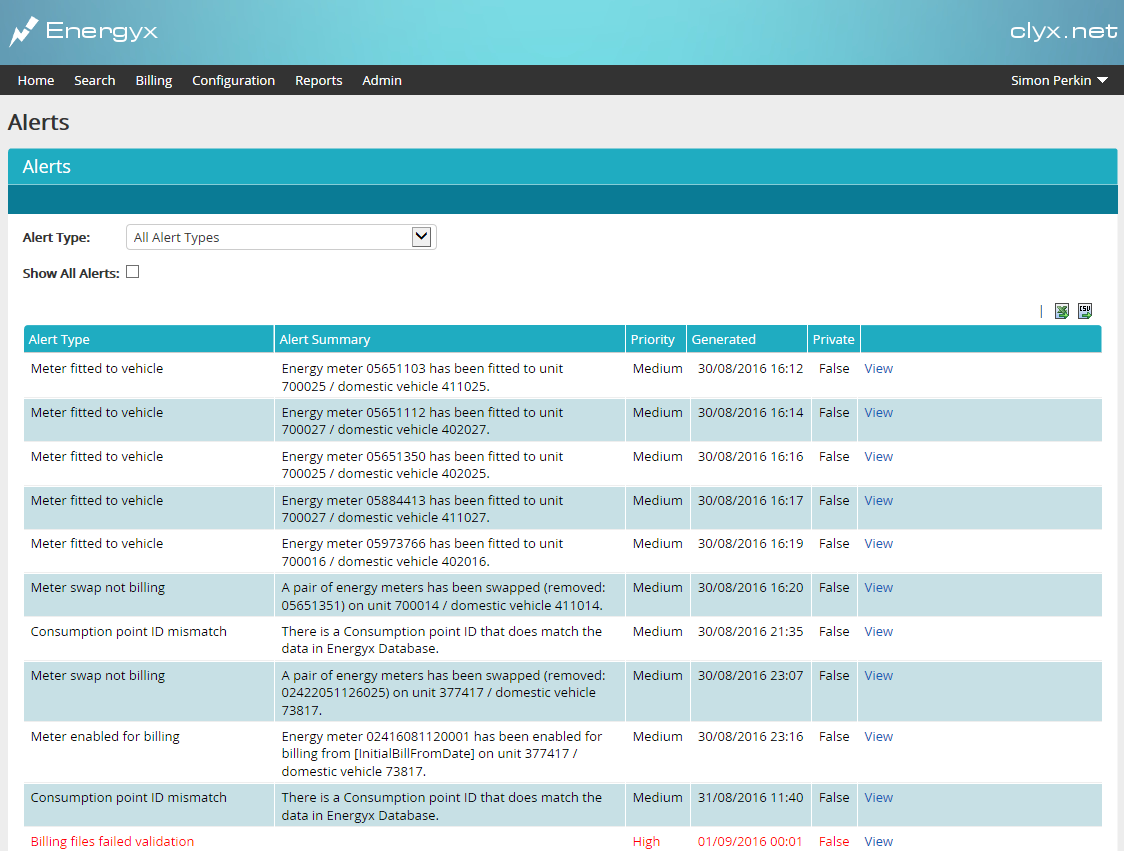Open the Search menu
This screenshot has height=851, width=1124.
tap(95, 80)
